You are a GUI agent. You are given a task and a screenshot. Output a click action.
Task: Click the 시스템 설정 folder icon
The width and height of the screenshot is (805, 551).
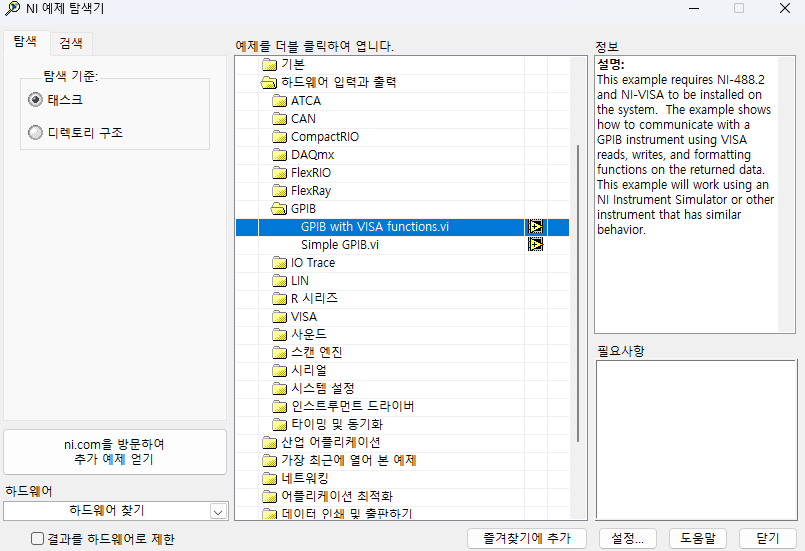(279, 389)
